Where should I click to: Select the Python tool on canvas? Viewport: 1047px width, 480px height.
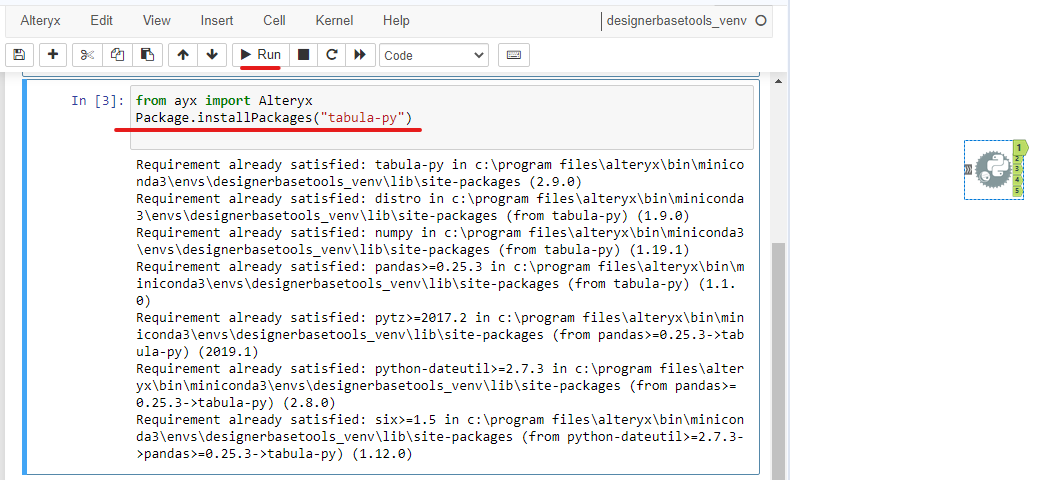click(993, 170)
